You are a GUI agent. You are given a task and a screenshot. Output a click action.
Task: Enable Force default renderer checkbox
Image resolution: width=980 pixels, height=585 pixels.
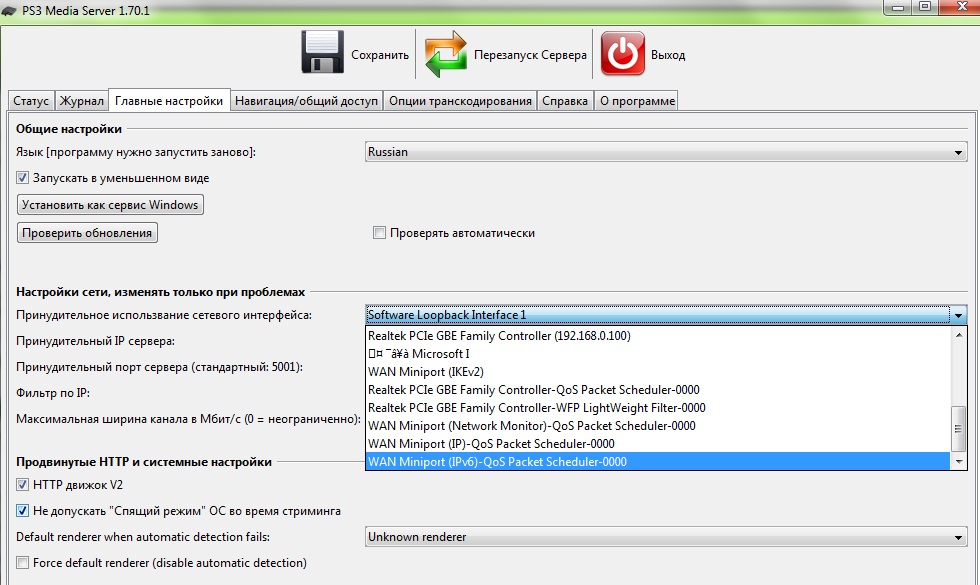[22, 562]
